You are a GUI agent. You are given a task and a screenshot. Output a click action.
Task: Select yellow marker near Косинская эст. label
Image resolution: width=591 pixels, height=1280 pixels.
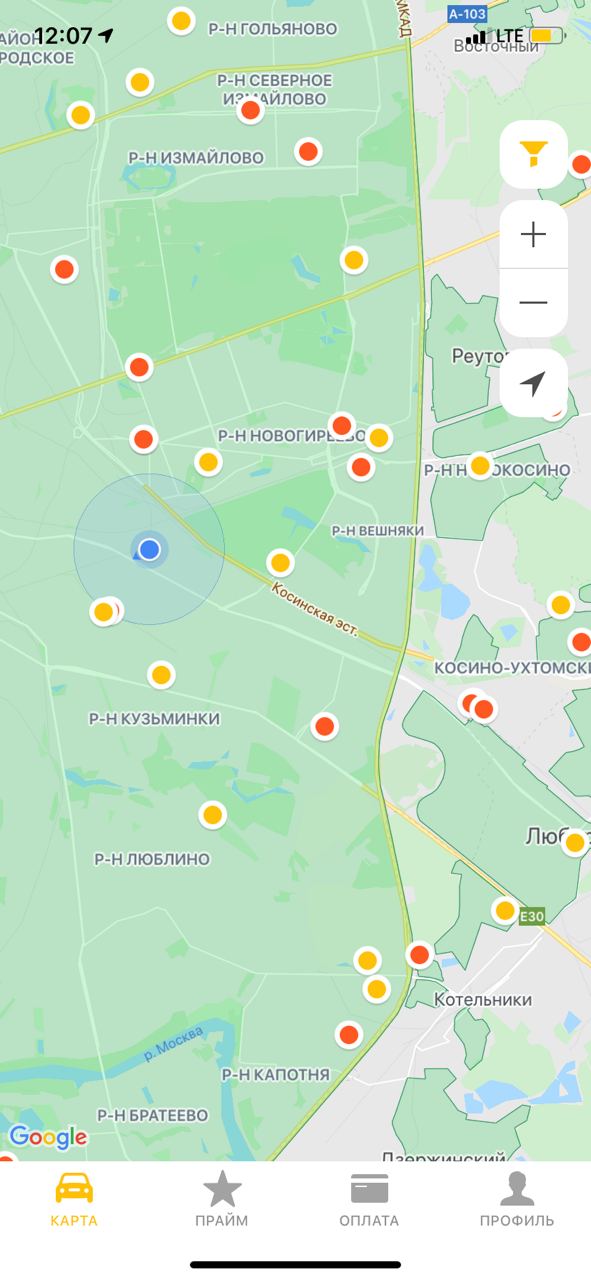281,562
